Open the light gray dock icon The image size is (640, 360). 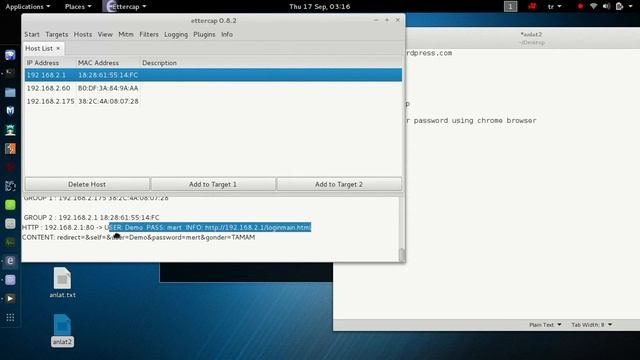point(10,223)
